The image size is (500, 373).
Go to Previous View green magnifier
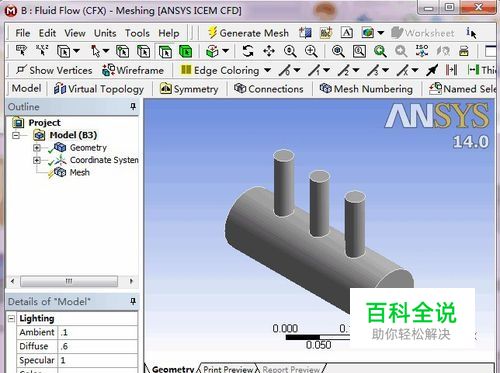click(380, 51)
